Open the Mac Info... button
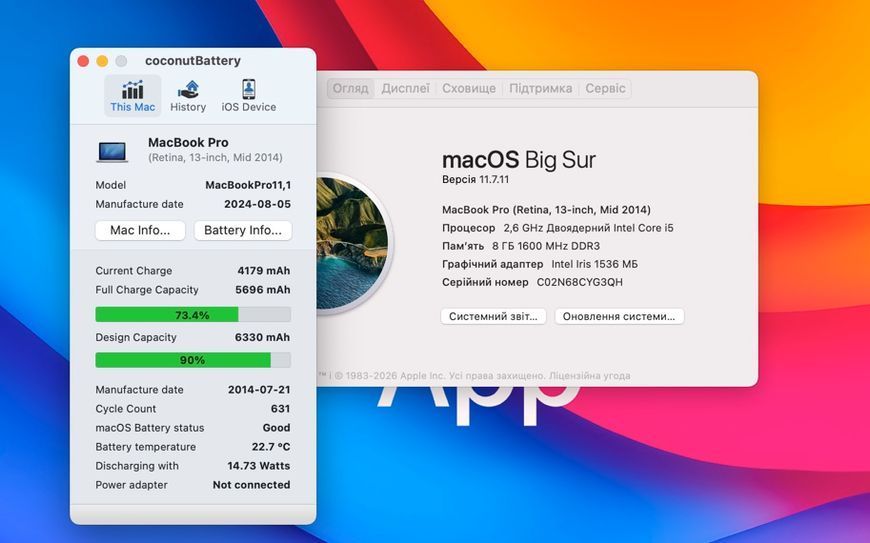The width and height of the screenshot is (870, 543). [140, 230]
